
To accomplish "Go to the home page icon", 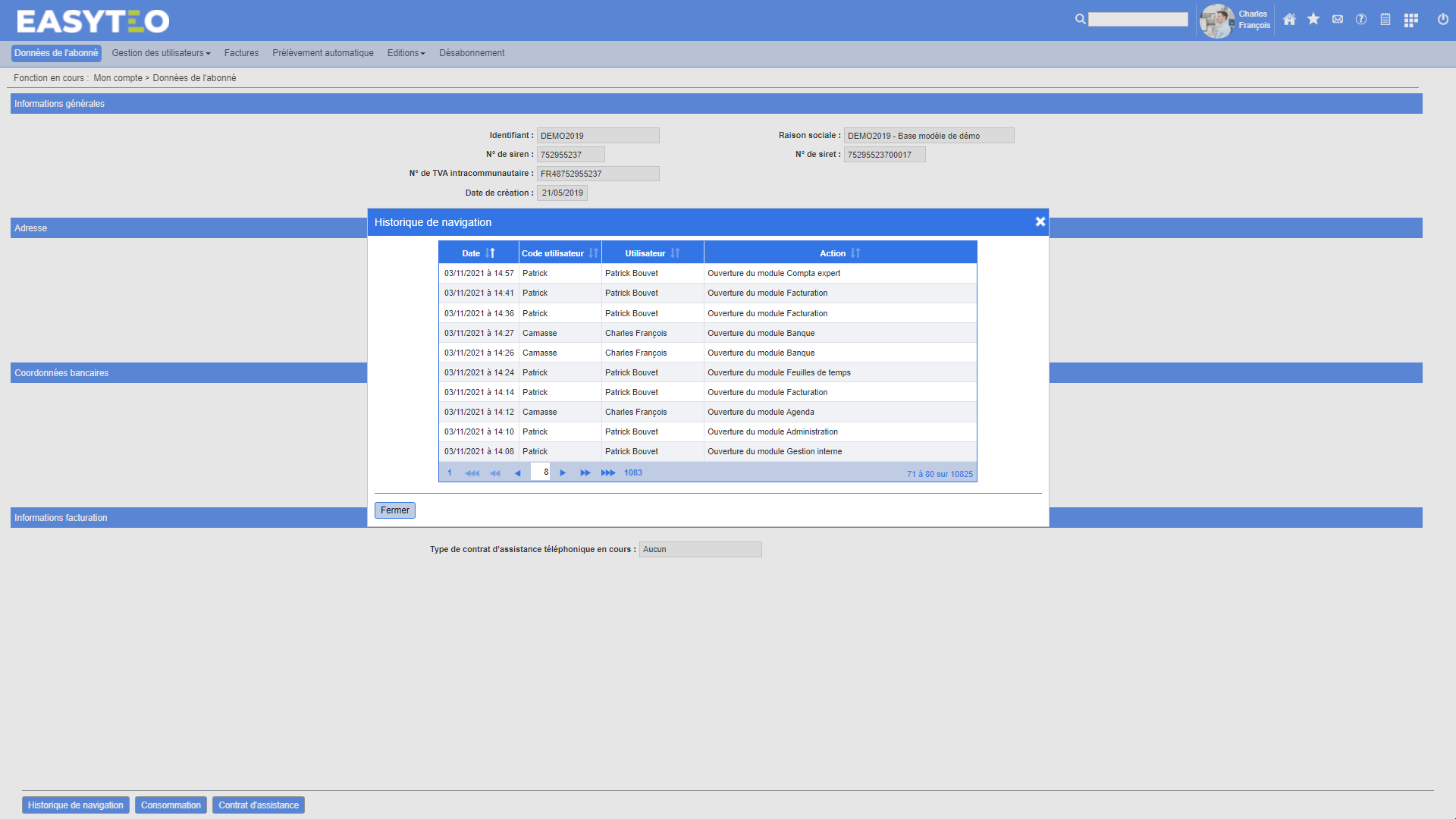I will pyautogui.click(x=1289, y=20).
